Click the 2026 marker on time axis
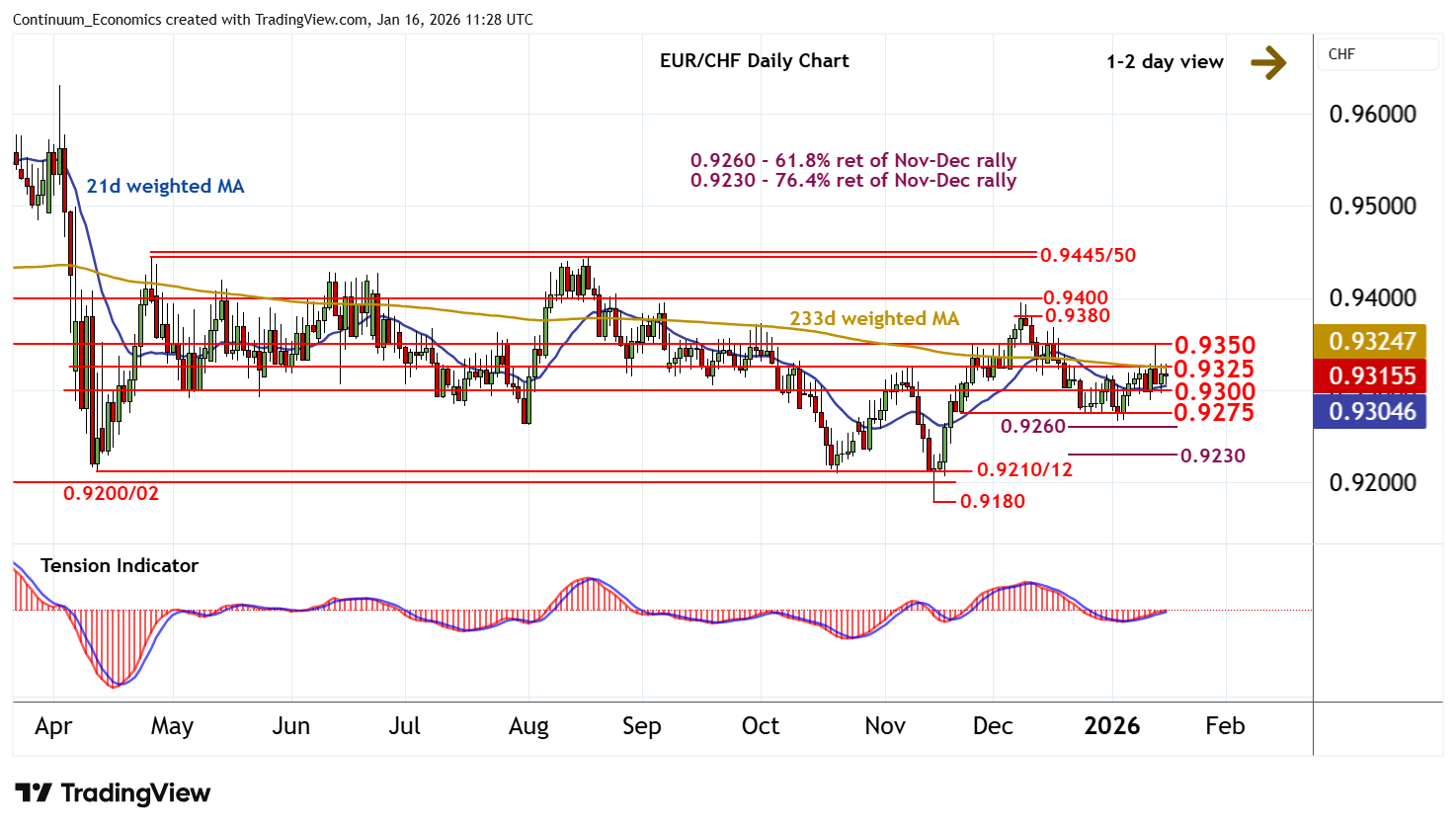The height and width of the screenshot is (830, 1456). (1111, 726)
